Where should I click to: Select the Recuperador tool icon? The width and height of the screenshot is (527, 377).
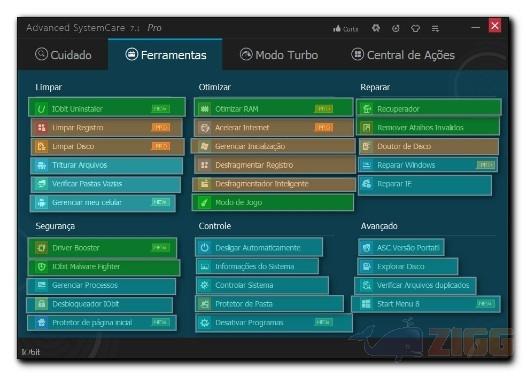click(366, 109)
